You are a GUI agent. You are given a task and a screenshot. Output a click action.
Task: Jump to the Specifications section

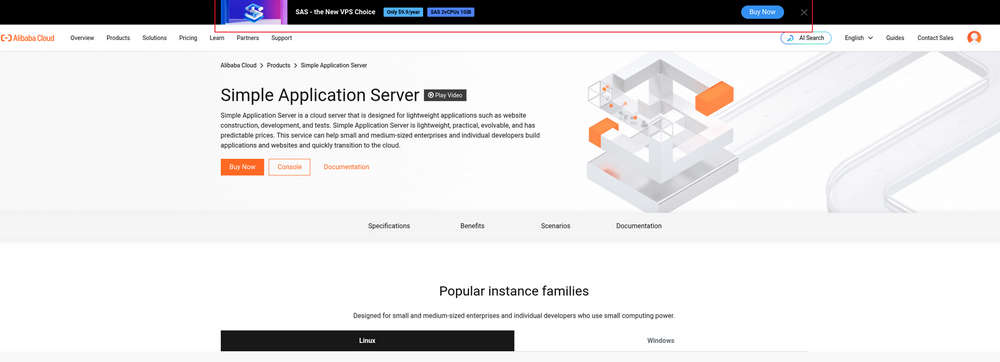point(389,226)
